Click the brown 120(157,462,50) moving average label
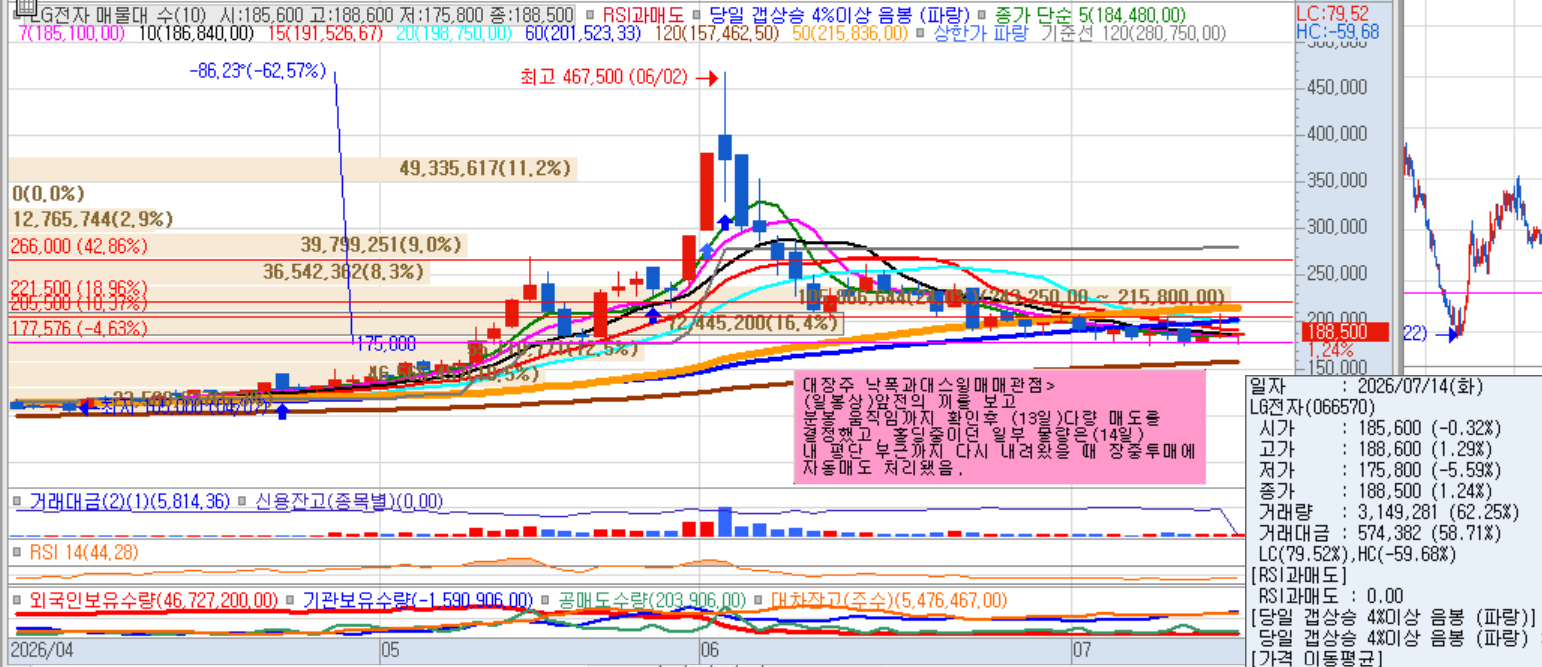Screen dimensions: 1542x667 coord(716,33)
